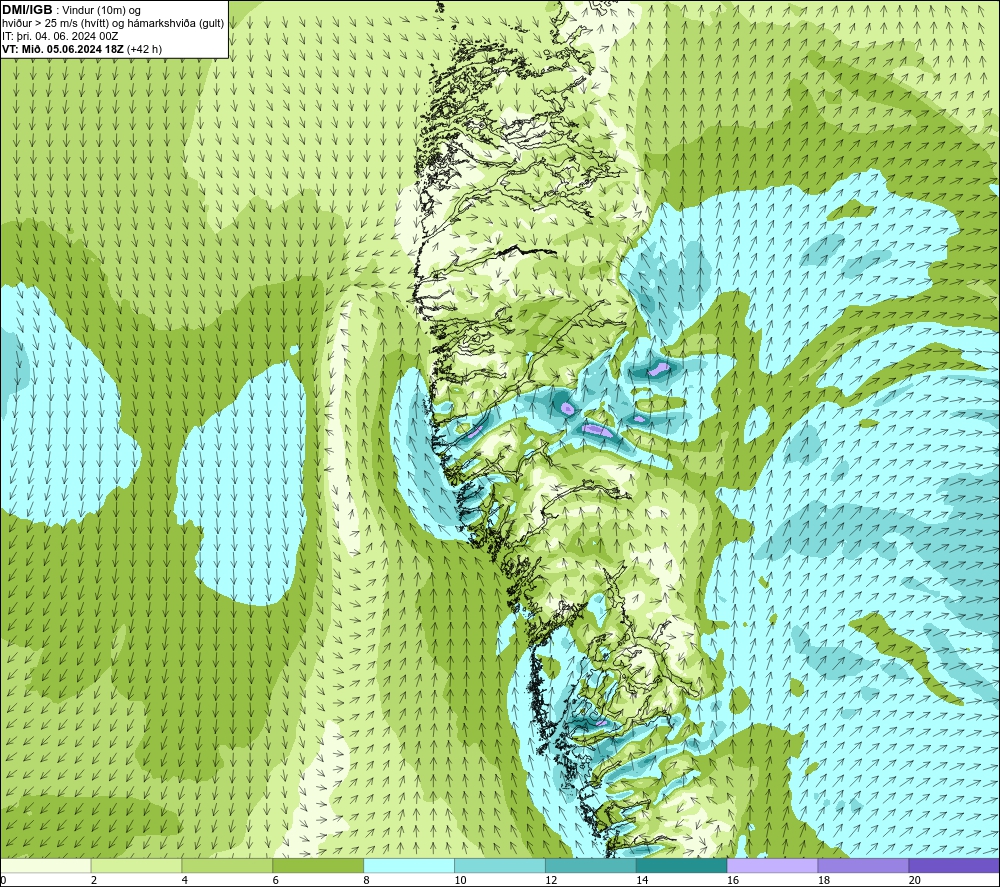Click the colorbar label '20'
Viewport: 1000px width, 887px height.
pos(915,880)
